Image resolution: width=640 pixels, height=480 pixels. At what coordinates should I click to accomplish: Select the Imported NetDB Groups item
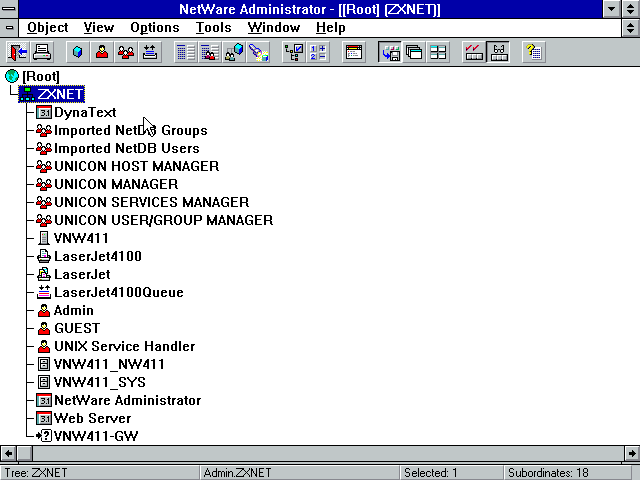(122, 130)
